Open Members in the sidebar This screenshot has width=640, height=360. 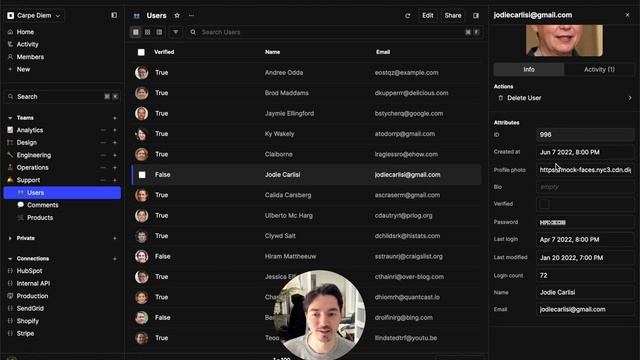[x=30, y=57]
